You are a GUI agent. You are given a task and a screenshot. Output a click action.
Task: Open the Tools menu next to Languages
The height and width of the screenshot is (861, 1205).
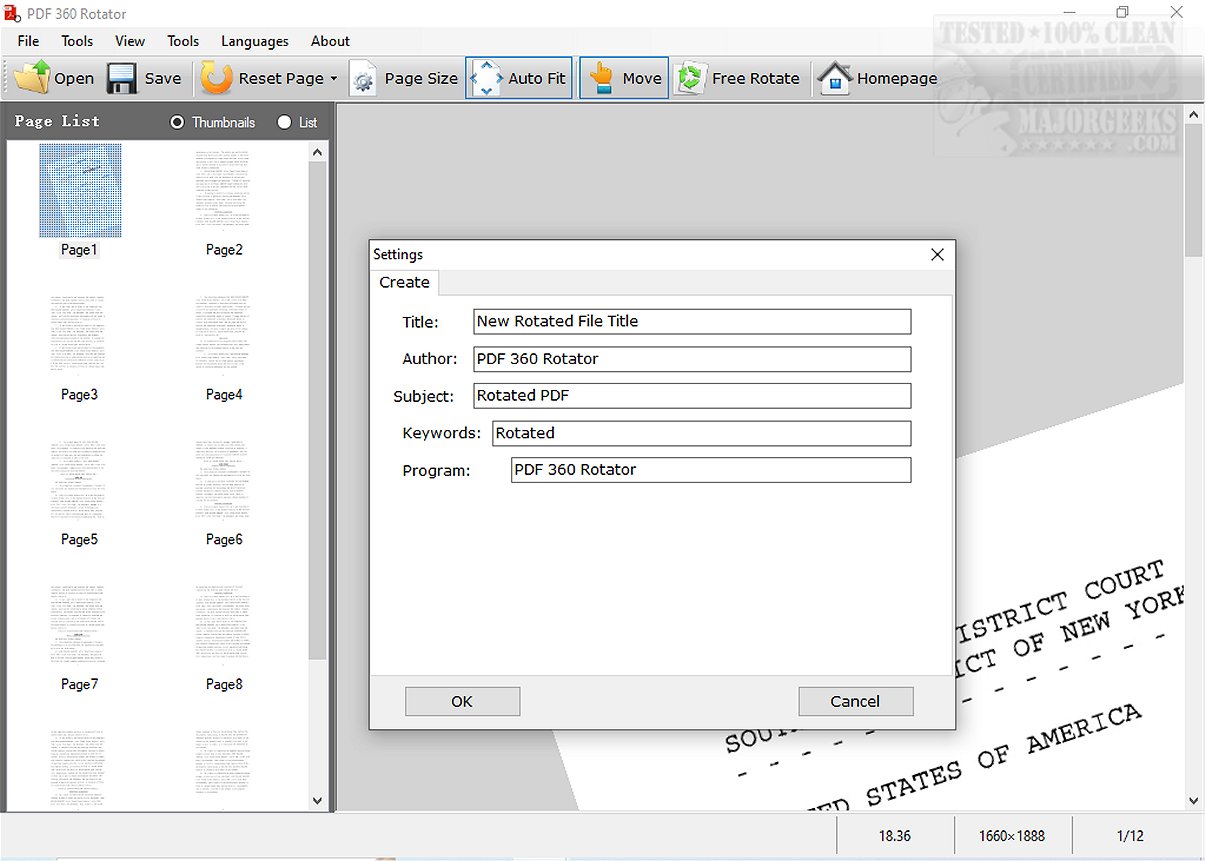pos(183,41)
